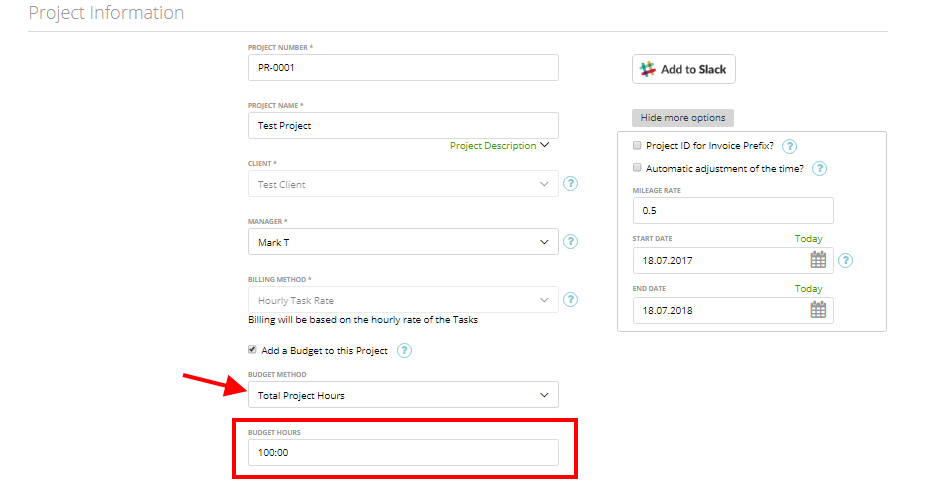Click Hide more options button

pos(683,118)
